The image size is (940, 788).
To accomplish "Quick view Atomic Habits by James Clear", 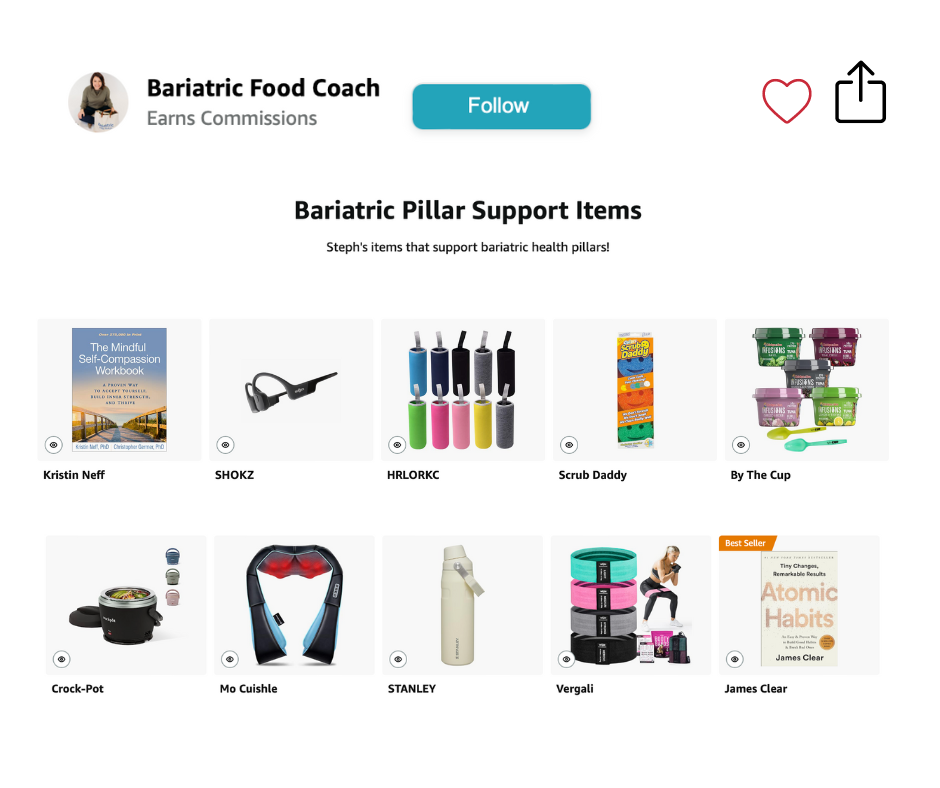I will click(x=734, y=658).
